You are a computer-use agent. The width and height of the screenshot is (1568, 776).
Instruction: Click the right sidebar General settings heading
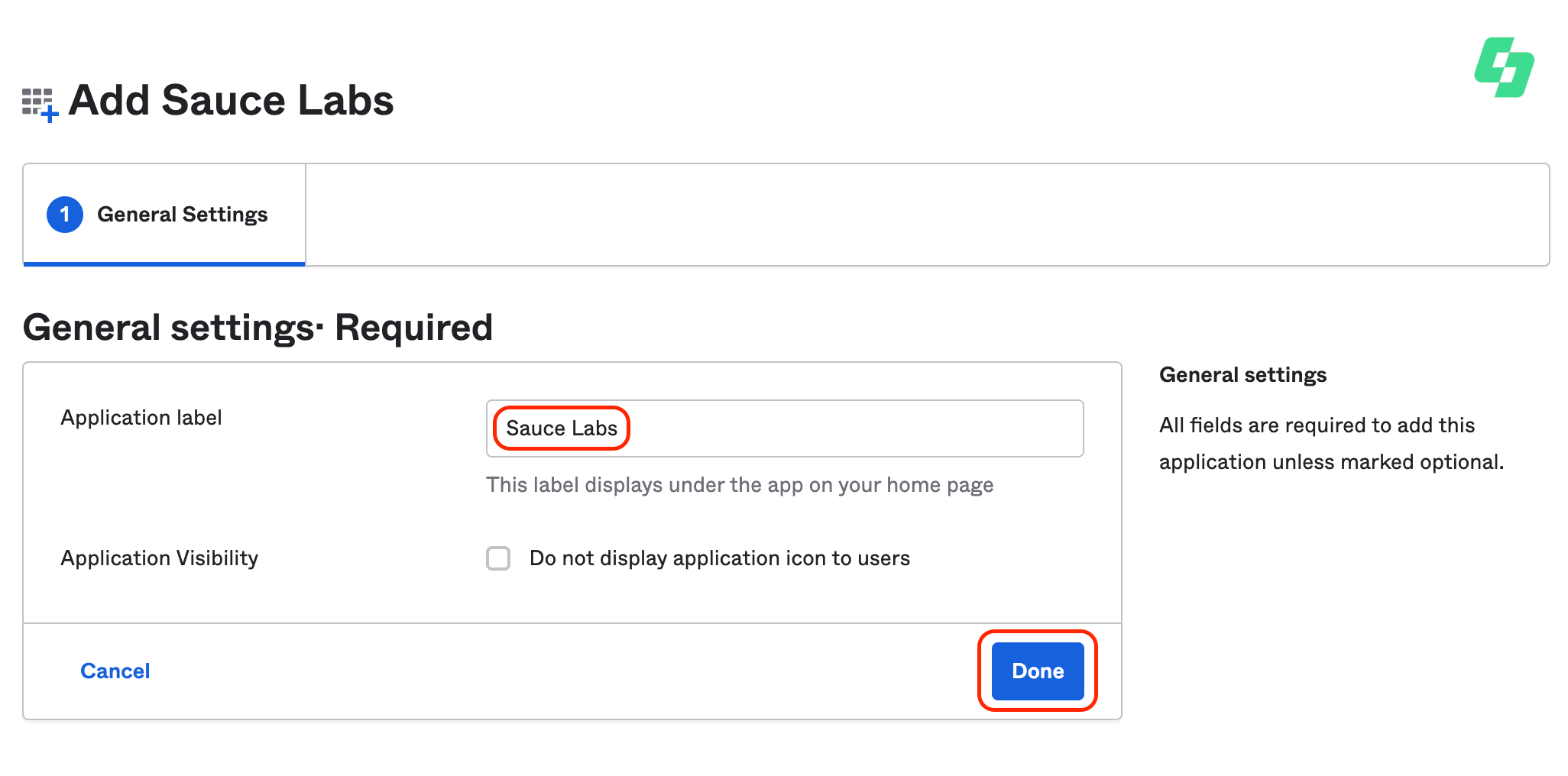tap(1242, 375)
